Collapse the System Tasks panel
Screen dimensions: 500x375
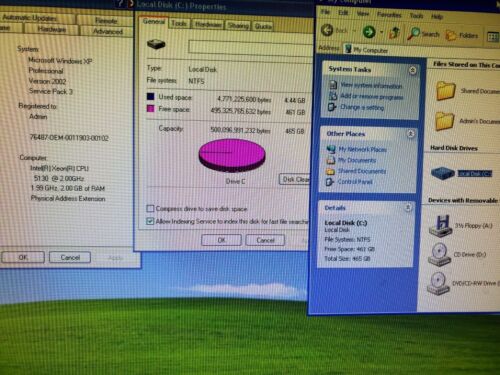tap(413, 70)
